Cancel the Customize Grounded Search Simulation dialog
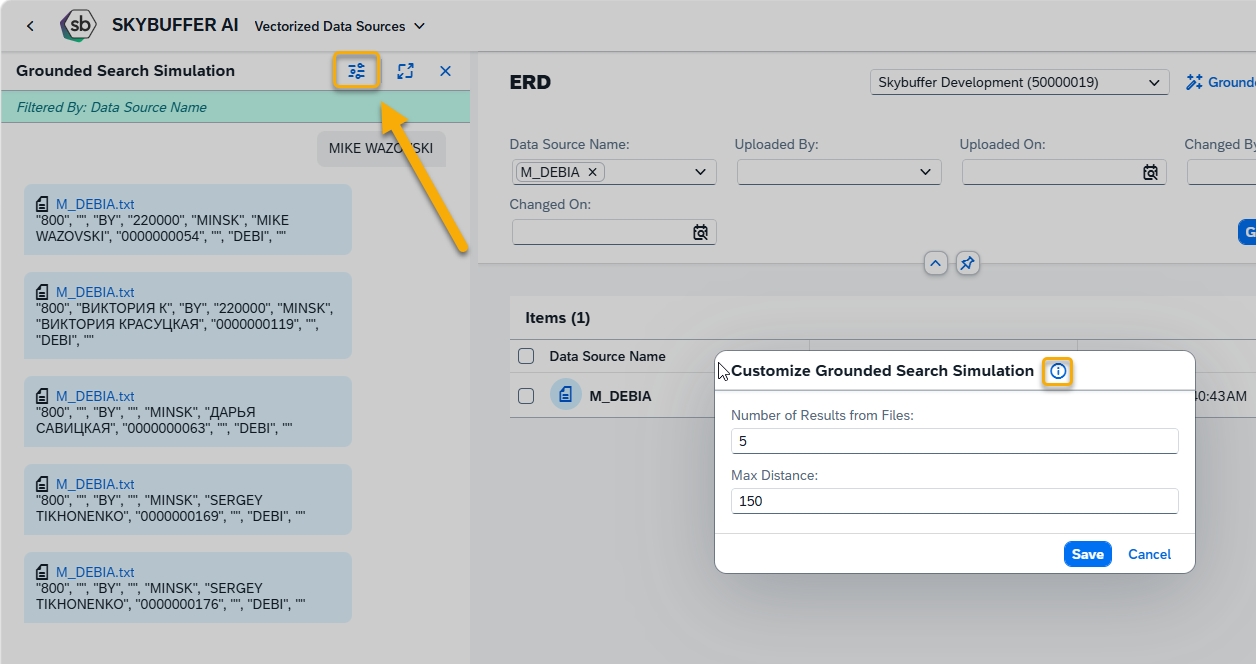The height and width of the screenshot is (664, 1256). point(1150,554)
